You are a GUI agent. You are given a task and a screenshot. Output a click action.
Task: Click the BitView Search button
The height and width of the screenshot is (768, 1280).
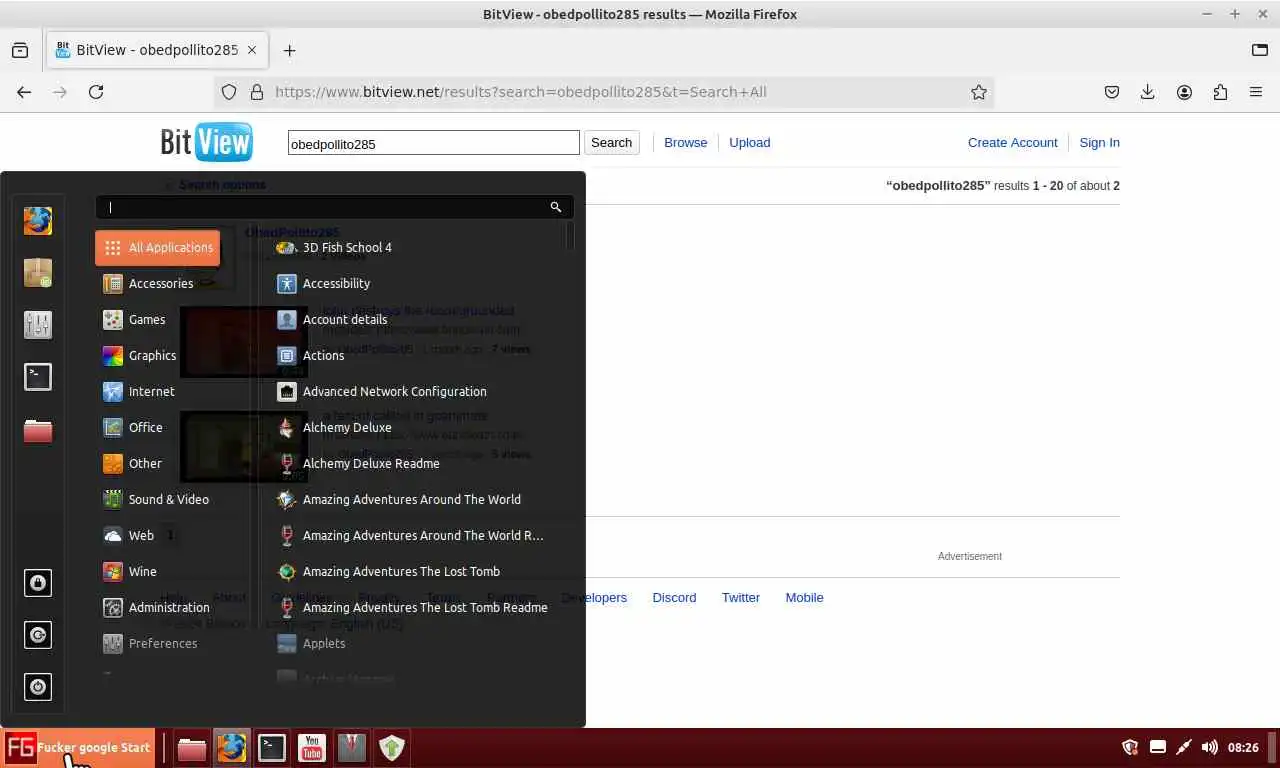[x=611, y=143]
